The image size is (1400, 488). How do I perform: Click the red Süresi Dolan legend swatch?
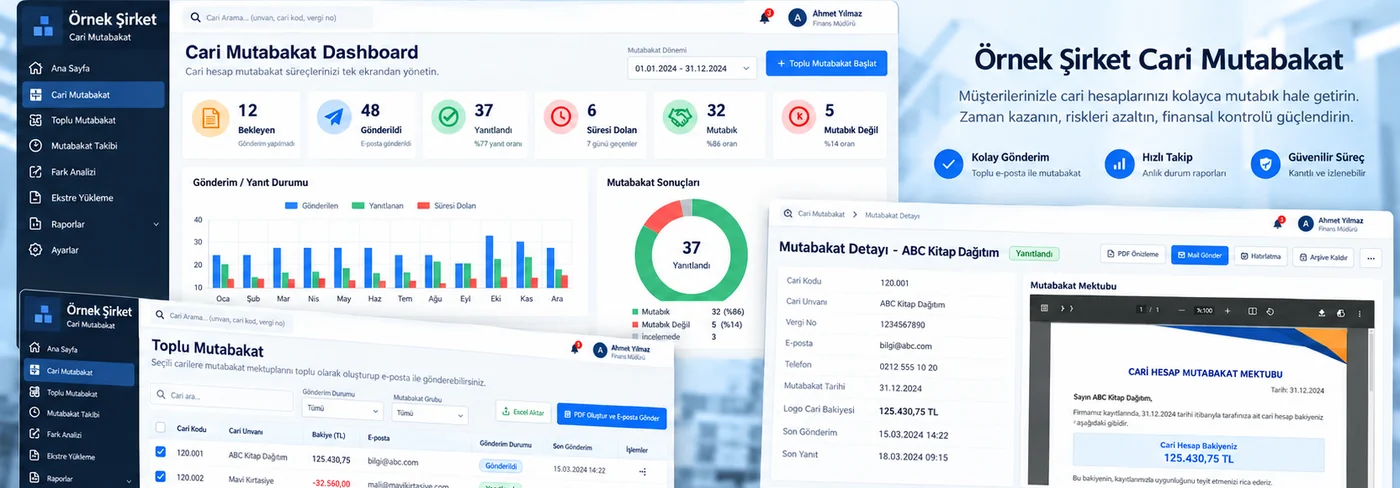423,205
